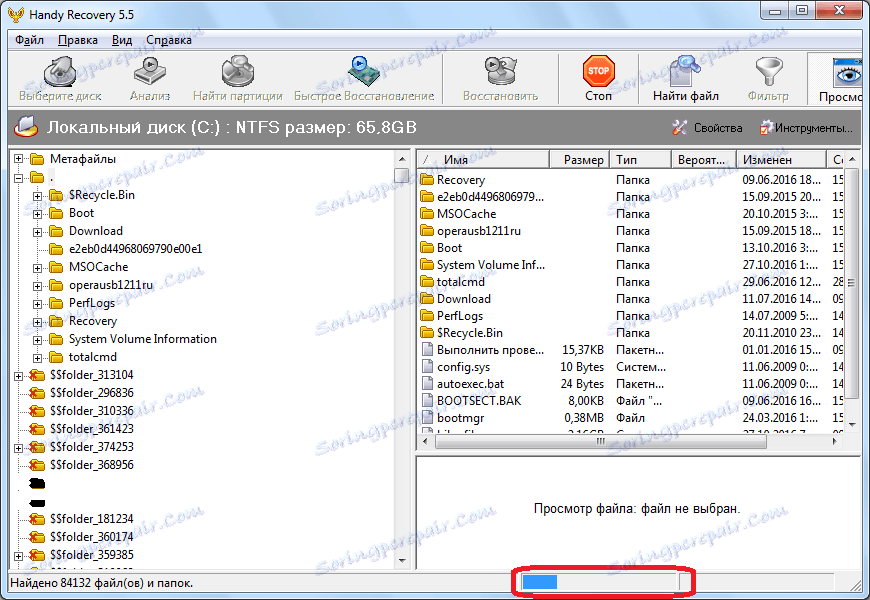Collapse the root '.' folder node

coord(18,178)
